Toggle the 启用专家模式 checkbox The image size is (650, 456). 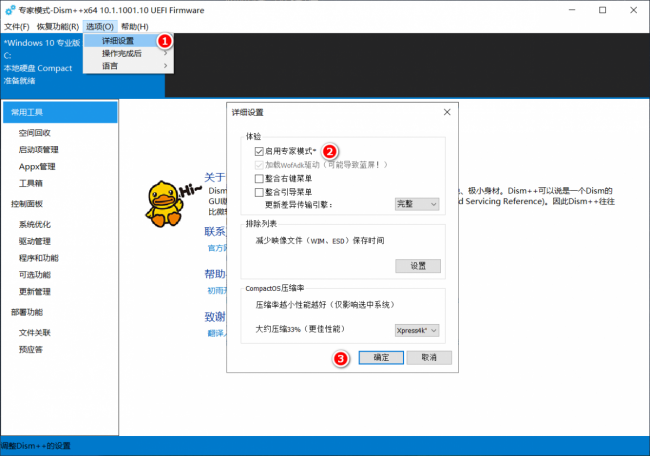[x=259, y=151]
